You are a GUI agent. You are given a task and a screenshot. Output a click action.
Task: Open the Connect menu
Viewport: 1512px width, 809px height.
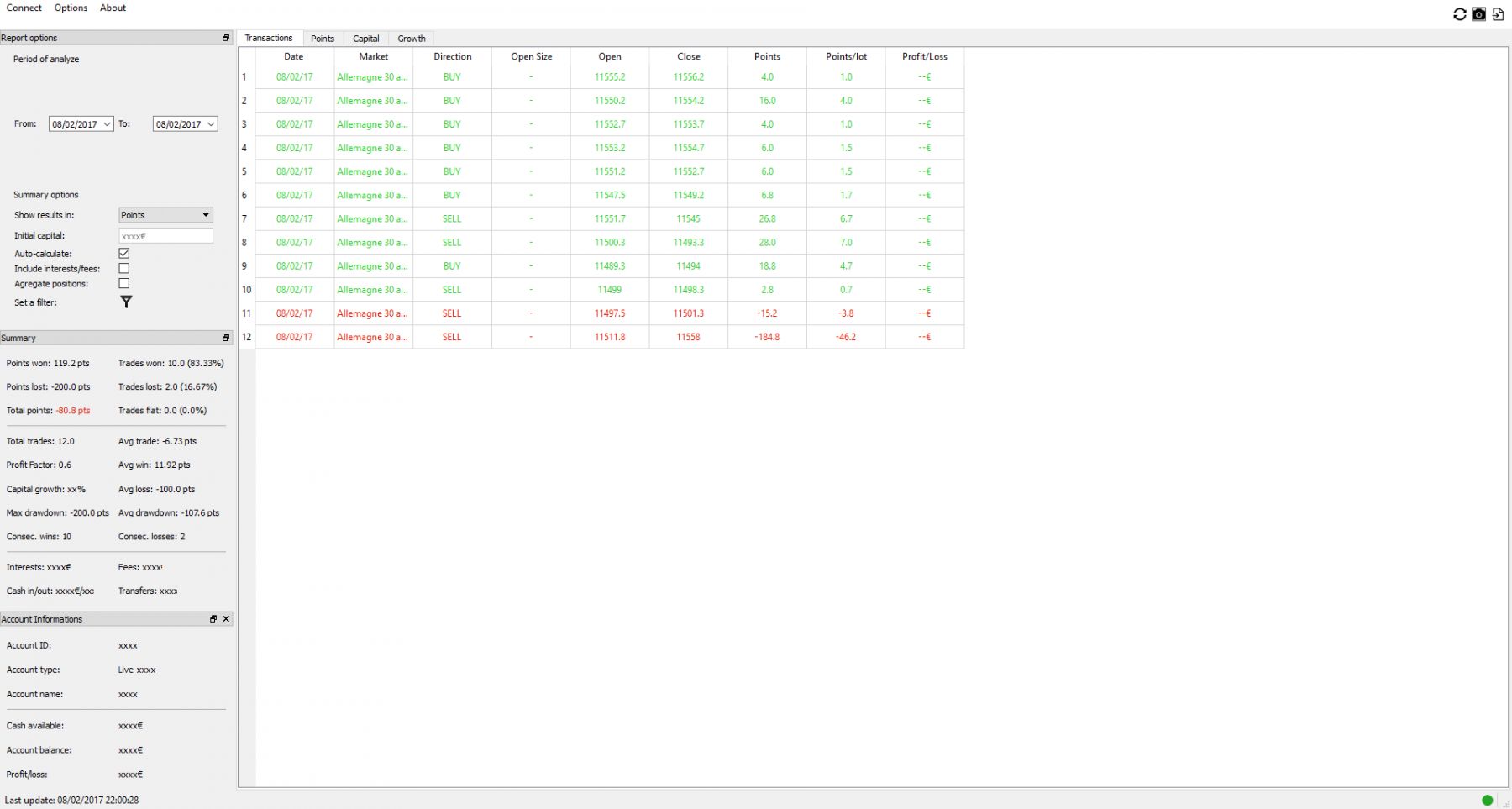pyautogui.click(x=24, y=8)
